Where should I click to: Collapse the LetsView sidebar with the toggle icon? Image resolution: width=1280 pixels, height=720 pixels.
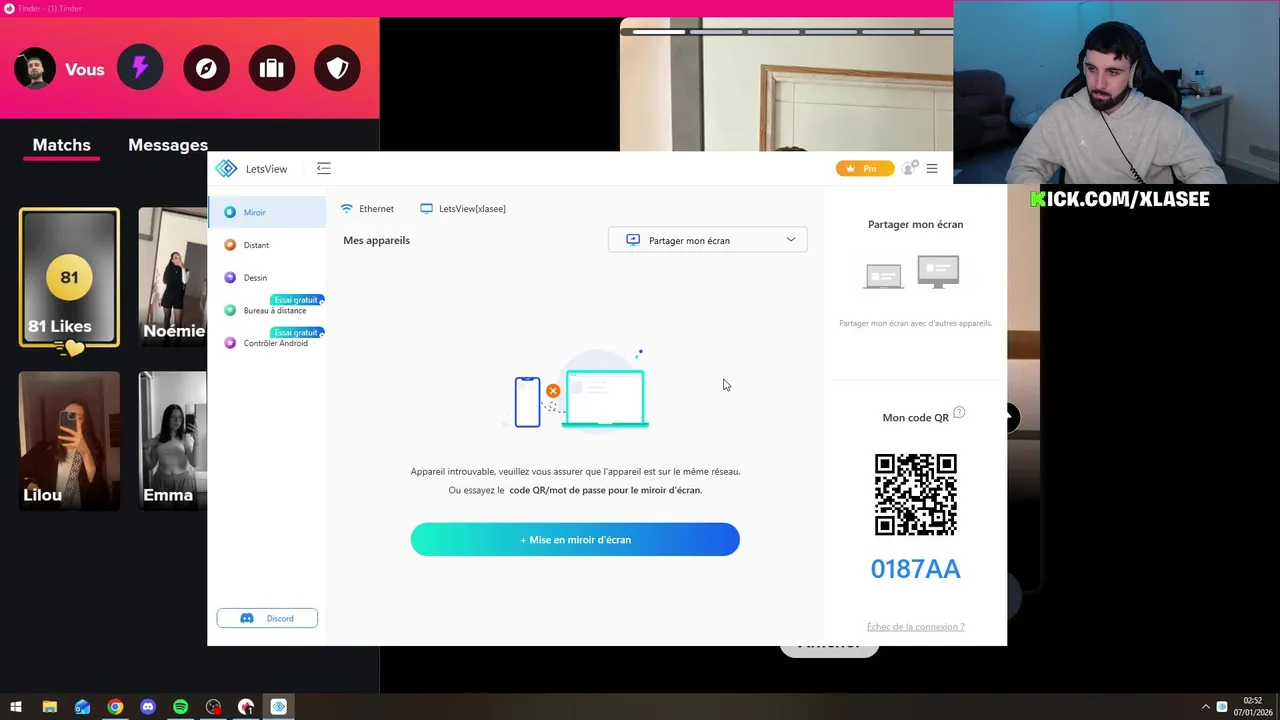[323, 168]
